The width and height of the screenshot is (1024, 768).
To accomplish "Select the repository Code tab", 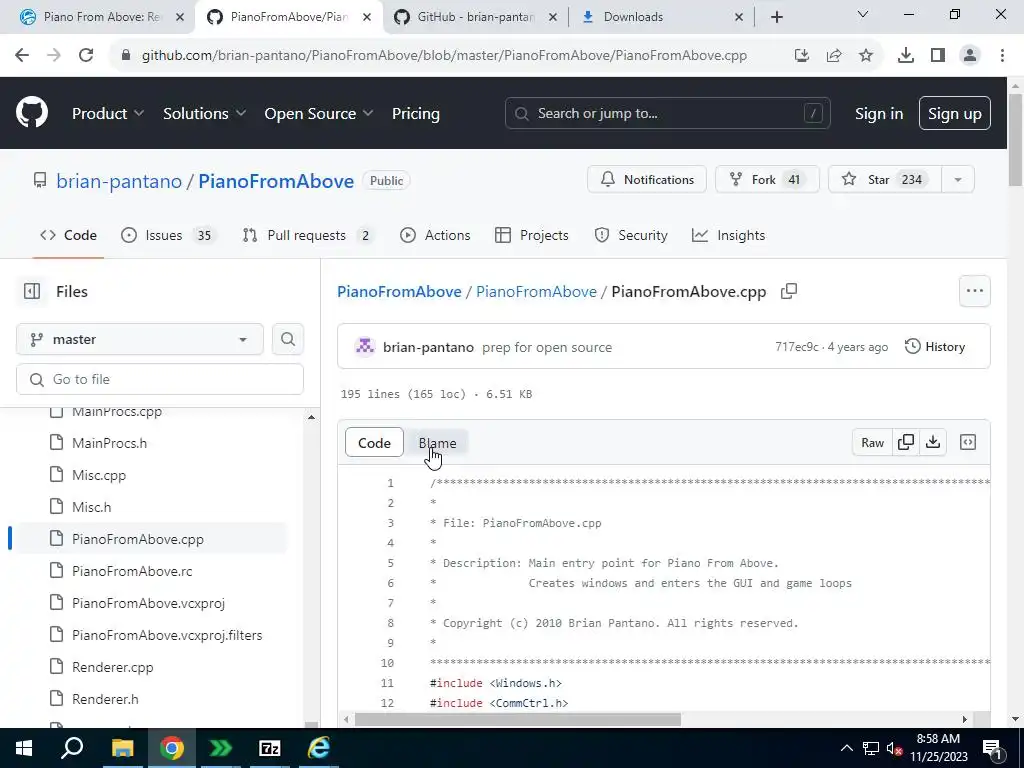I will click(68, 235).
